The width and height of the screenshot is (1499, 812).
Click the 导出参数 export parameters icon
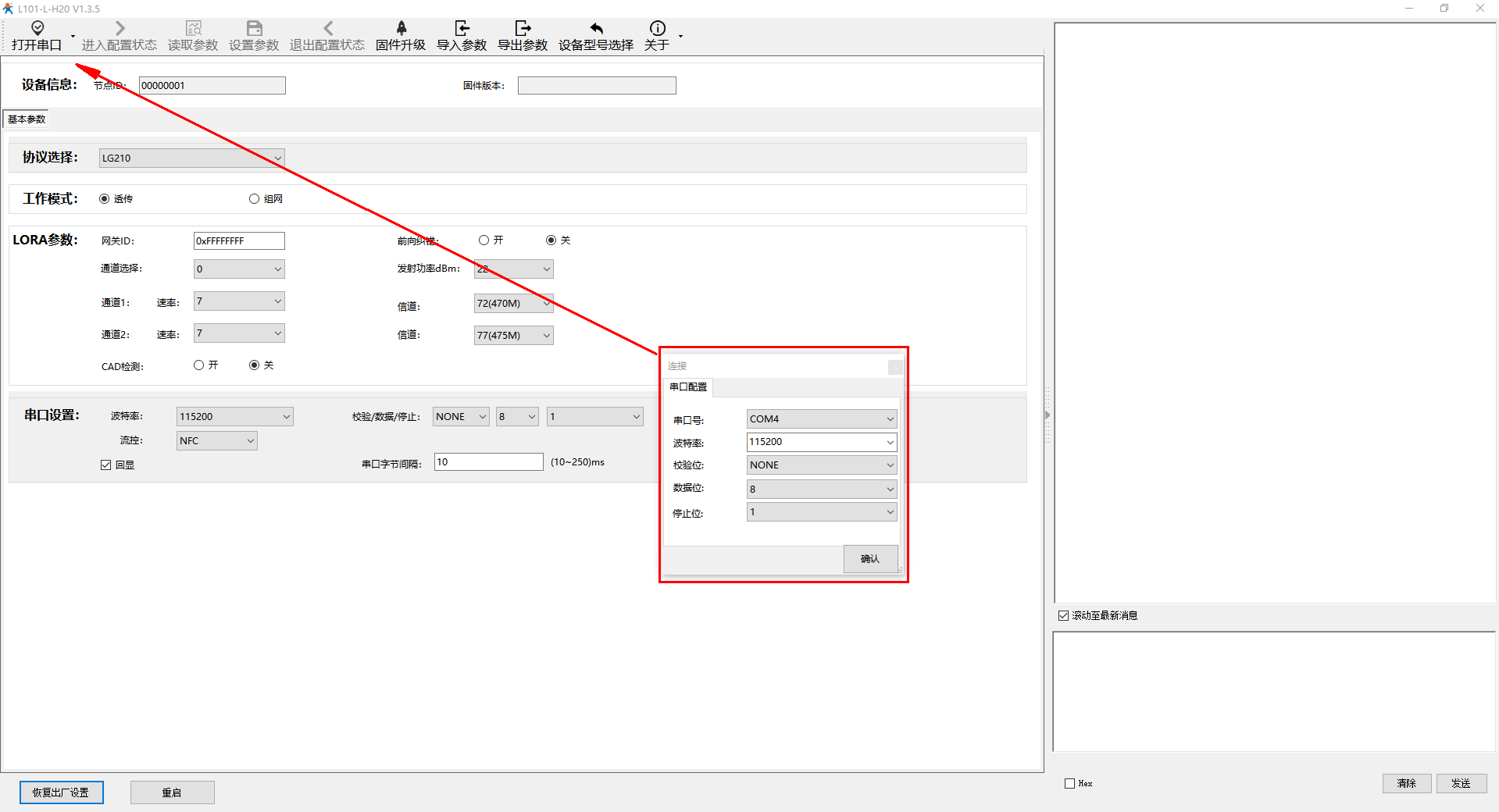(x=523, y=29)
